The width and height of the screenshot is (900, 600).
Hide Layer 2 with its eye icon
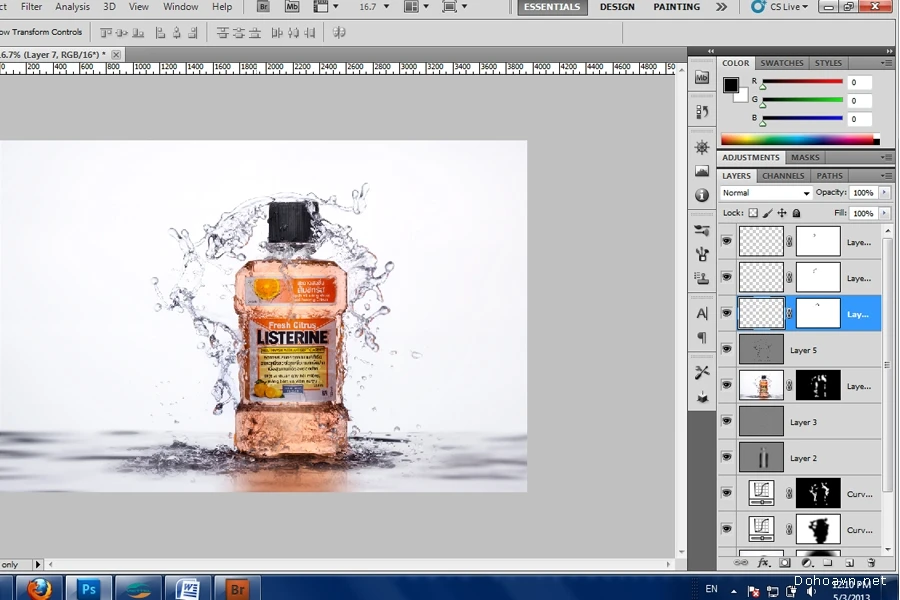click(x=727, y=458)
